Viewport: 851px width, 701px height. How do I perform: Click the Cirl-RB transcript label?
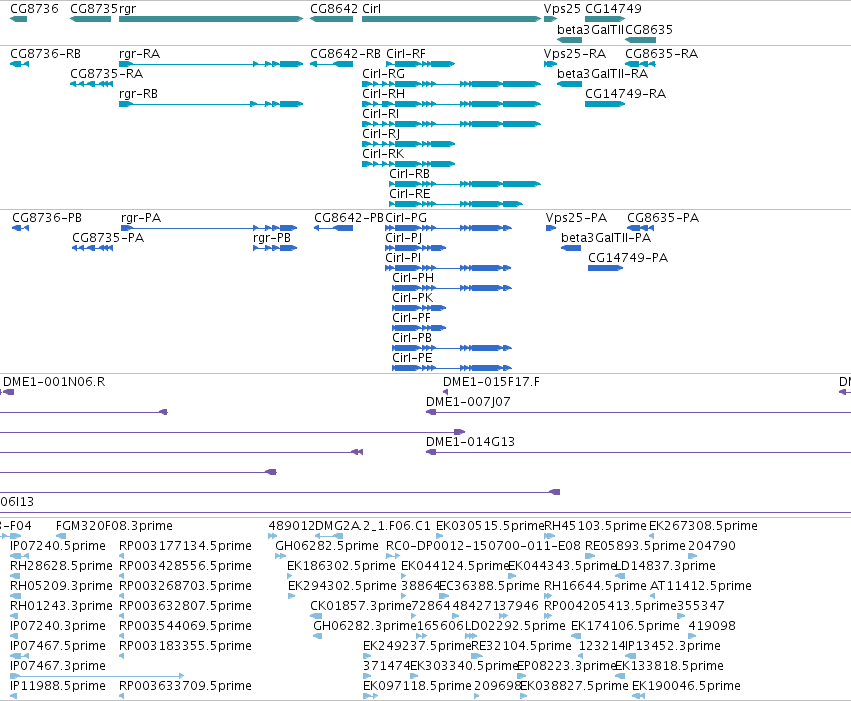tap(409, 174)
